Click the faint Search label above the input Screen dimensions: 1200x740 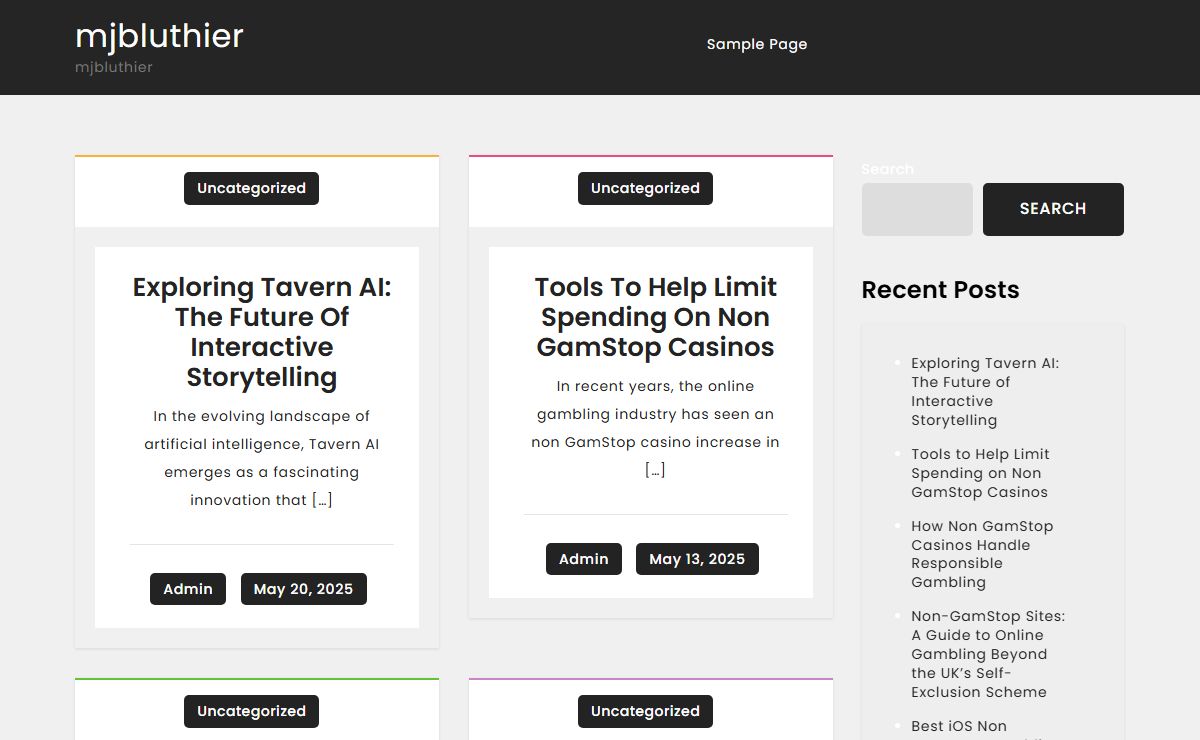(888, 169)
